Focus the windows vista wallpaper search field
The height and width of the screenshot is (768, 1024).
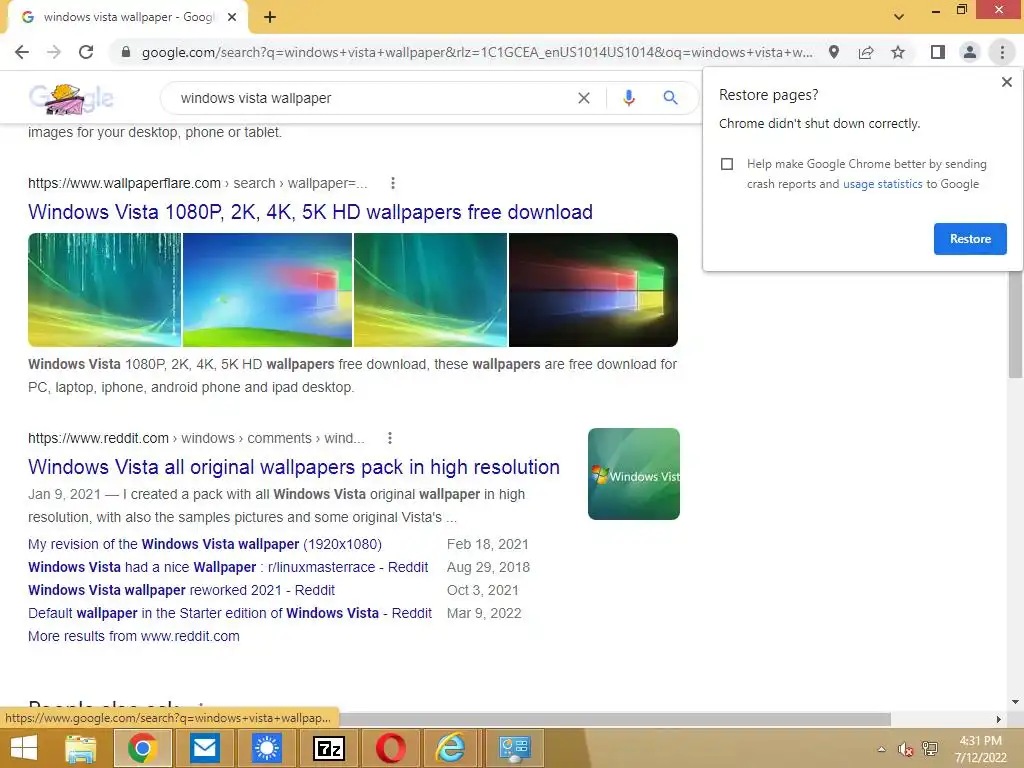[x=372, y=98]
